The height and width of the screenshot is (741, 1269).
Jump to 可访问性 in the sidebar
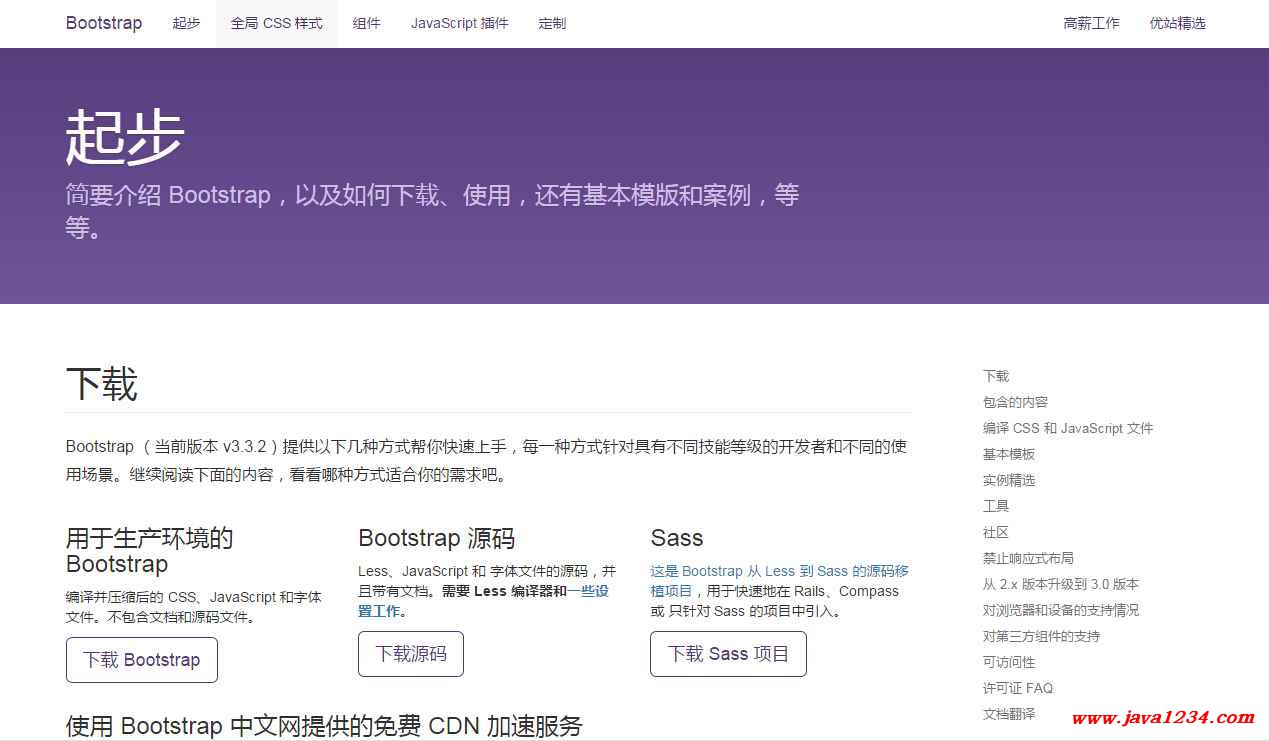[x=1009, y=662]
